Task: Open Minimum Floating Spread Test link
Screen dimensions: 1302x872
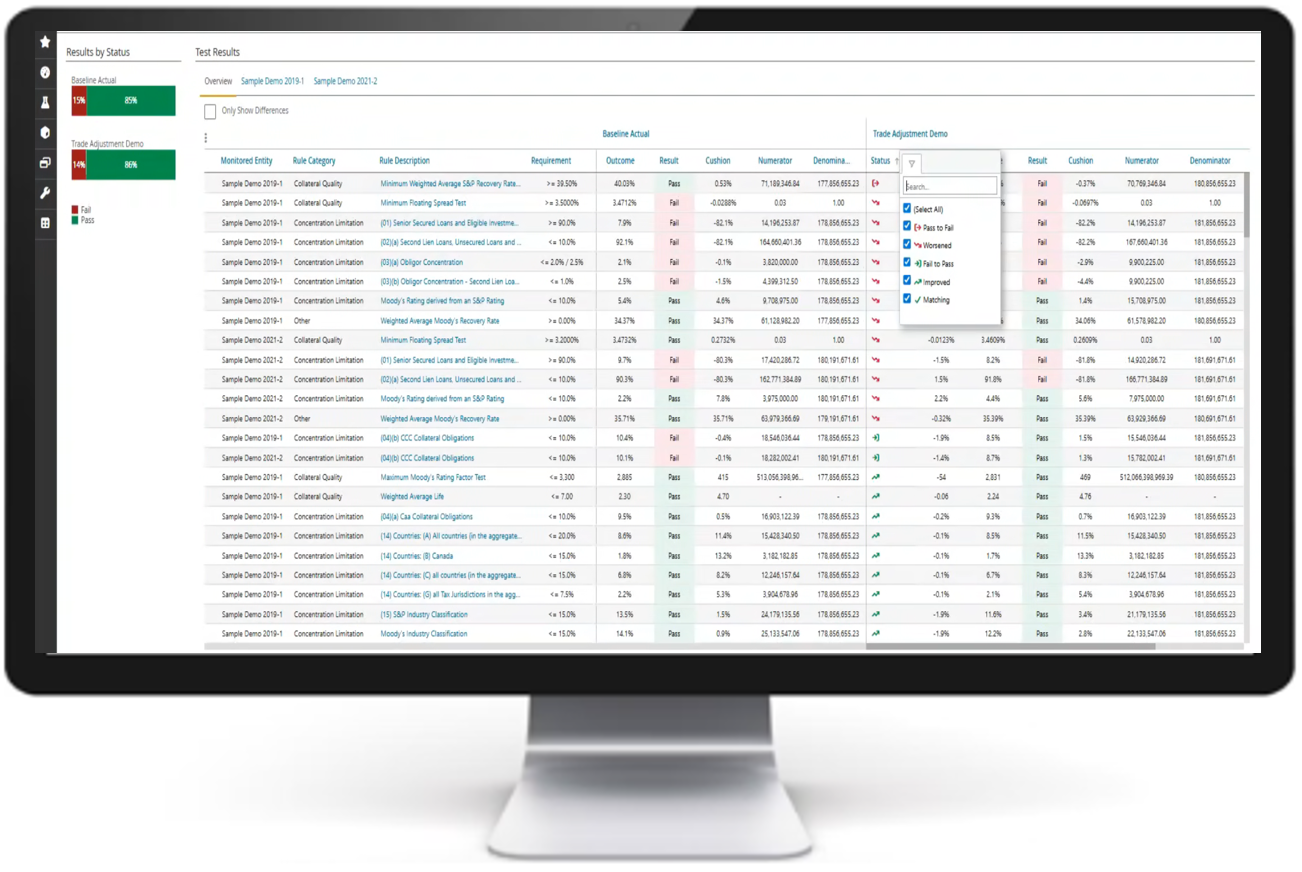Action: (x=423, y=203)
